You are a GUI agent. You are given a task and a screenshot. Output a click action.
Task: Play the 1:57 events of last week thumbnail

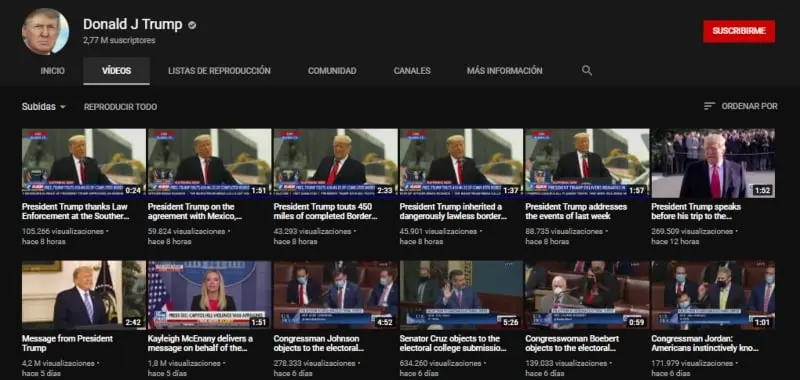[587, 163]
